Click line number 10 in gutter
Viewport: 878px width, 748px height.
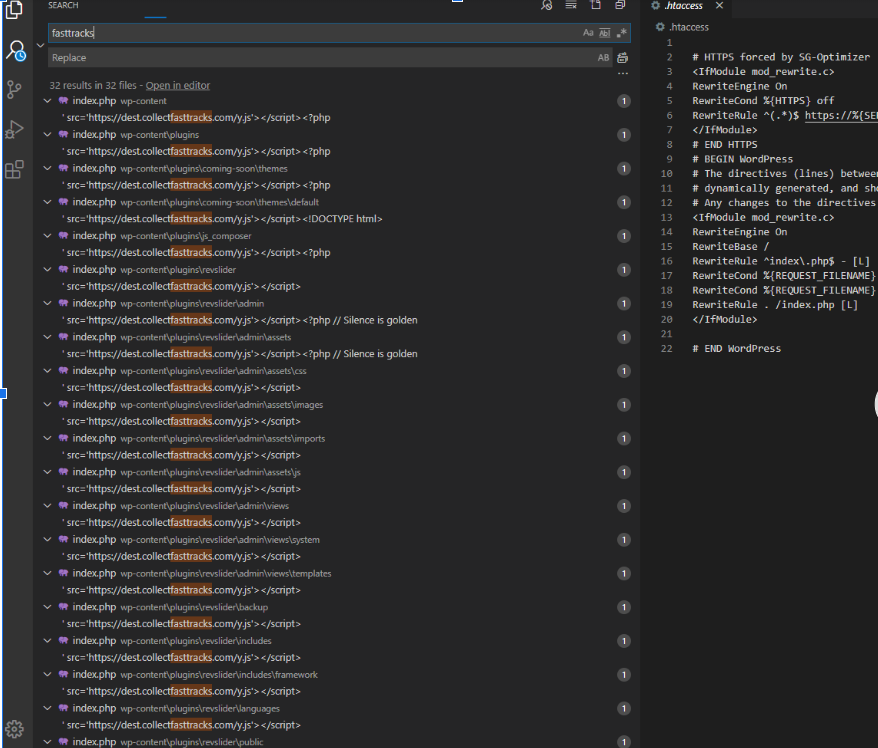pos(666,174)
